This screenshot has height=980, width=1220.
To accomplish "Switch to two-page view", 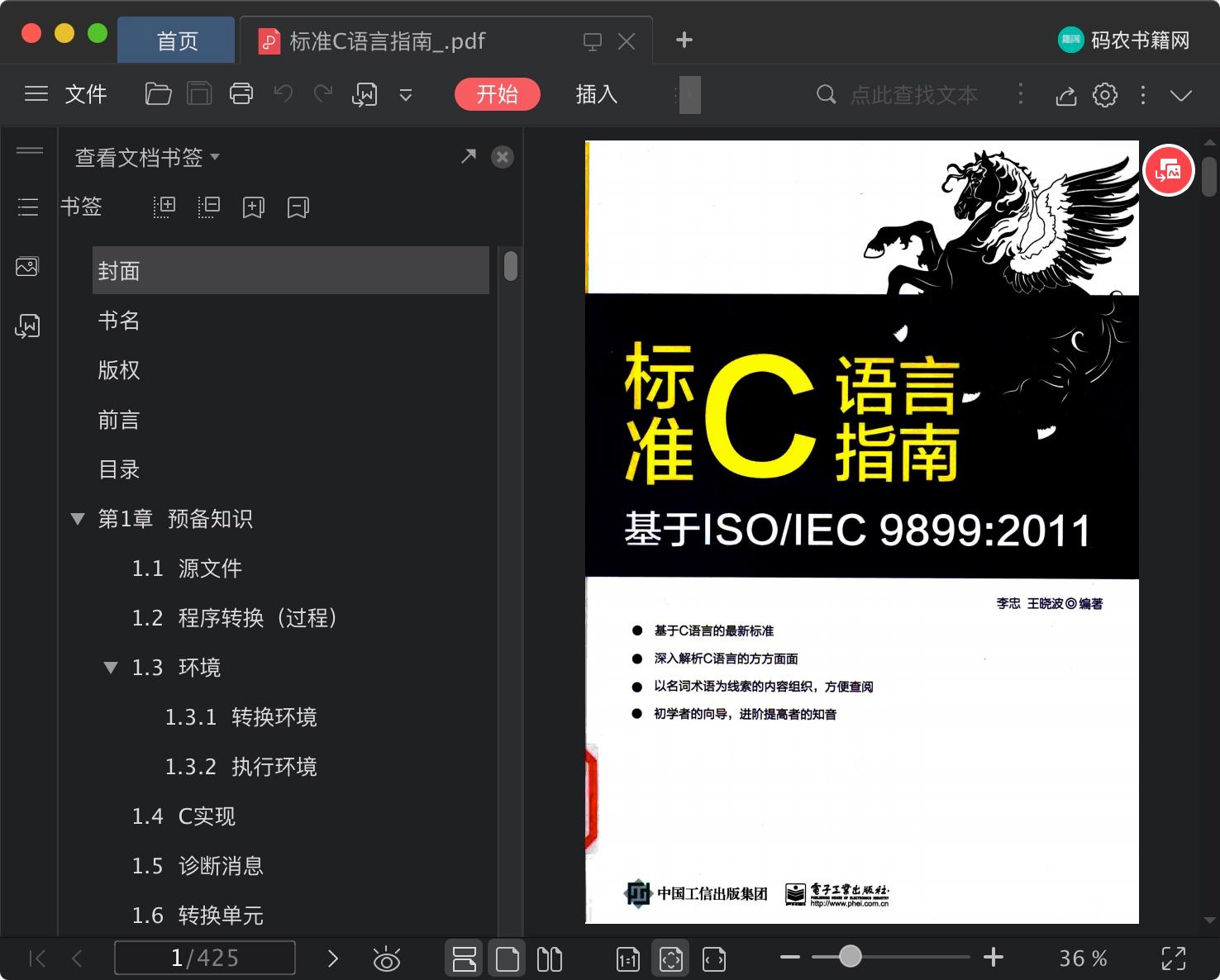I will click(550, 959).
